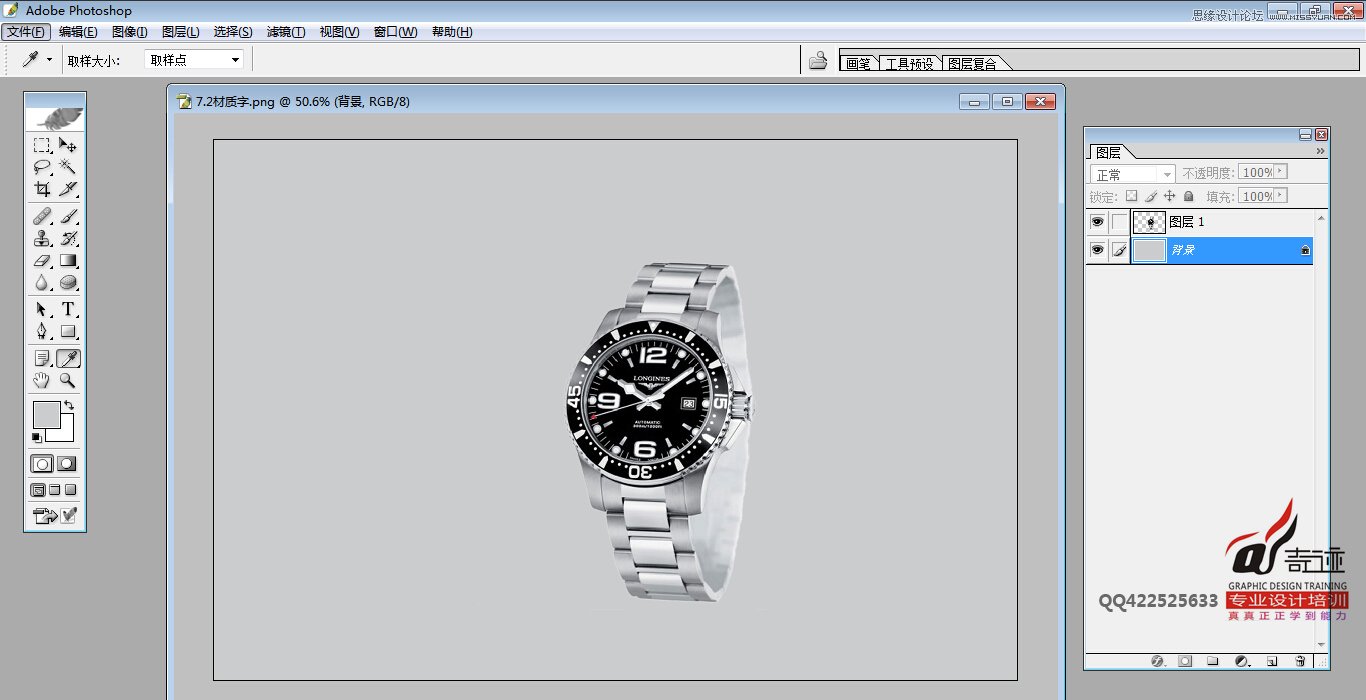Hide 背景 layer visibility eye
The width and height of the screenshot is (1366, 700).
[1097, 250]
